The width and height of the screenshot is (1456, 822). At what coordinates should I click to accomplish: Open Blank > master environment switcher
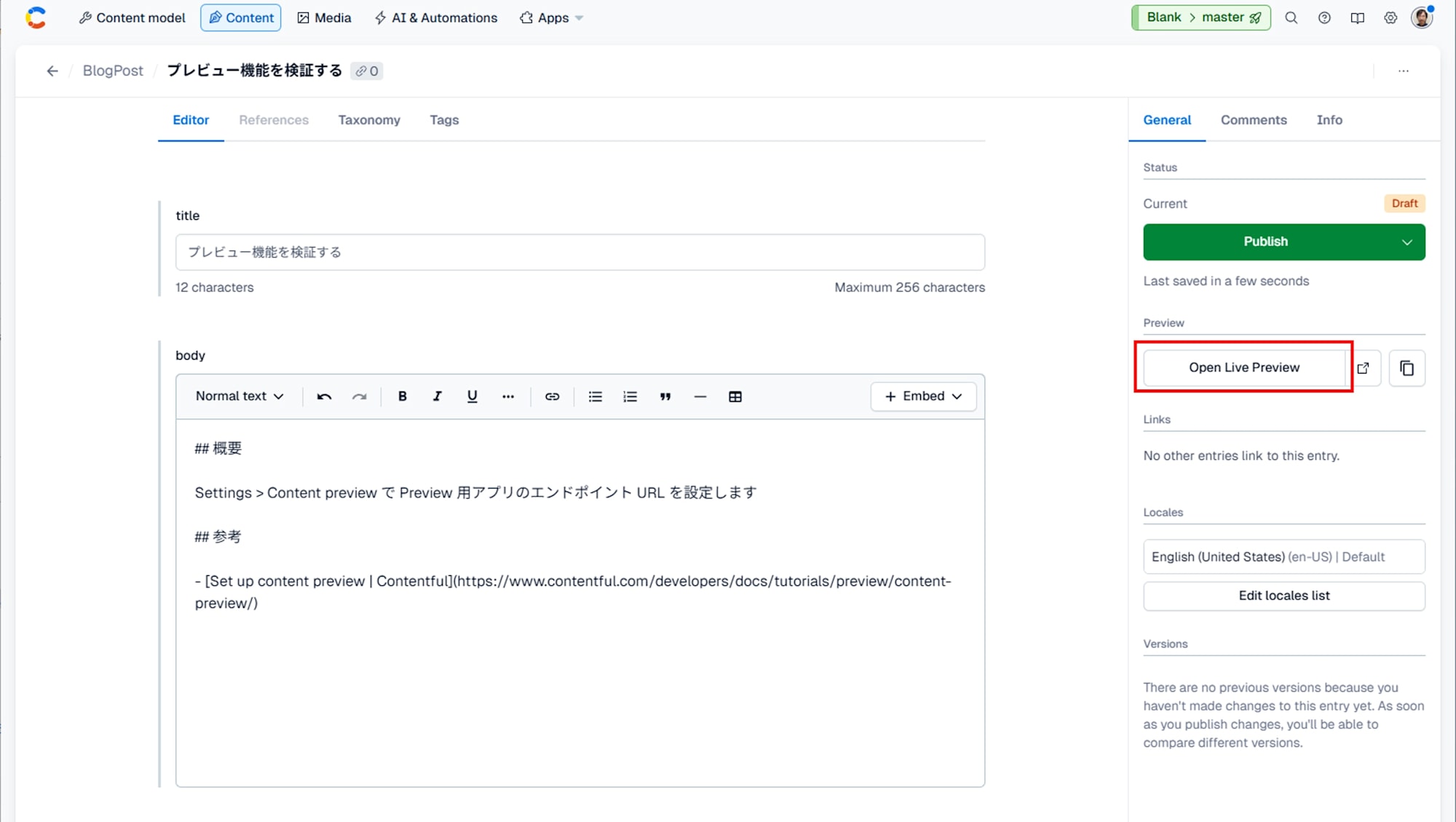[x=1201, y=17]
